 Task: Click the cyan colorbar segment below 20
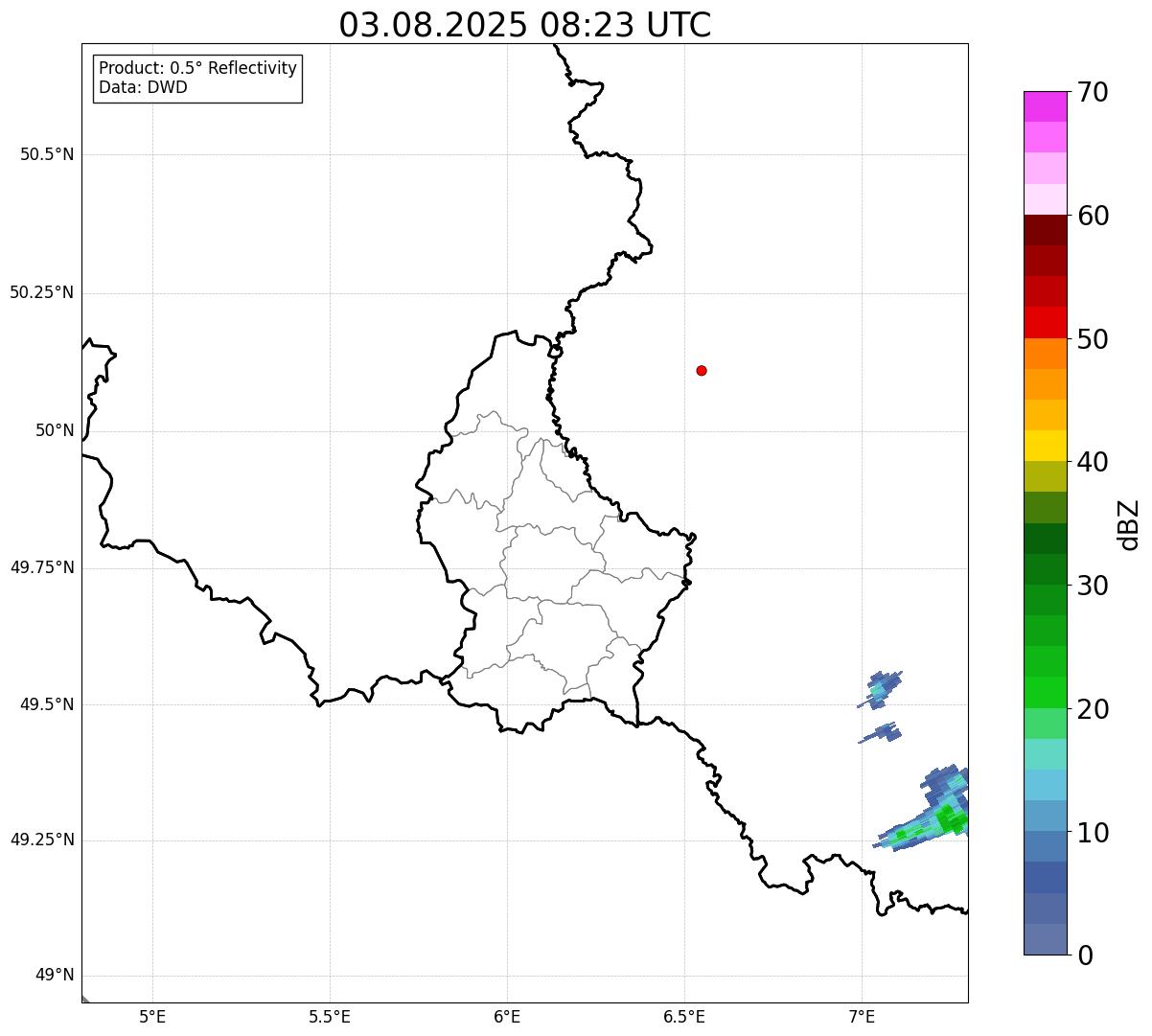click(1045, 754)
